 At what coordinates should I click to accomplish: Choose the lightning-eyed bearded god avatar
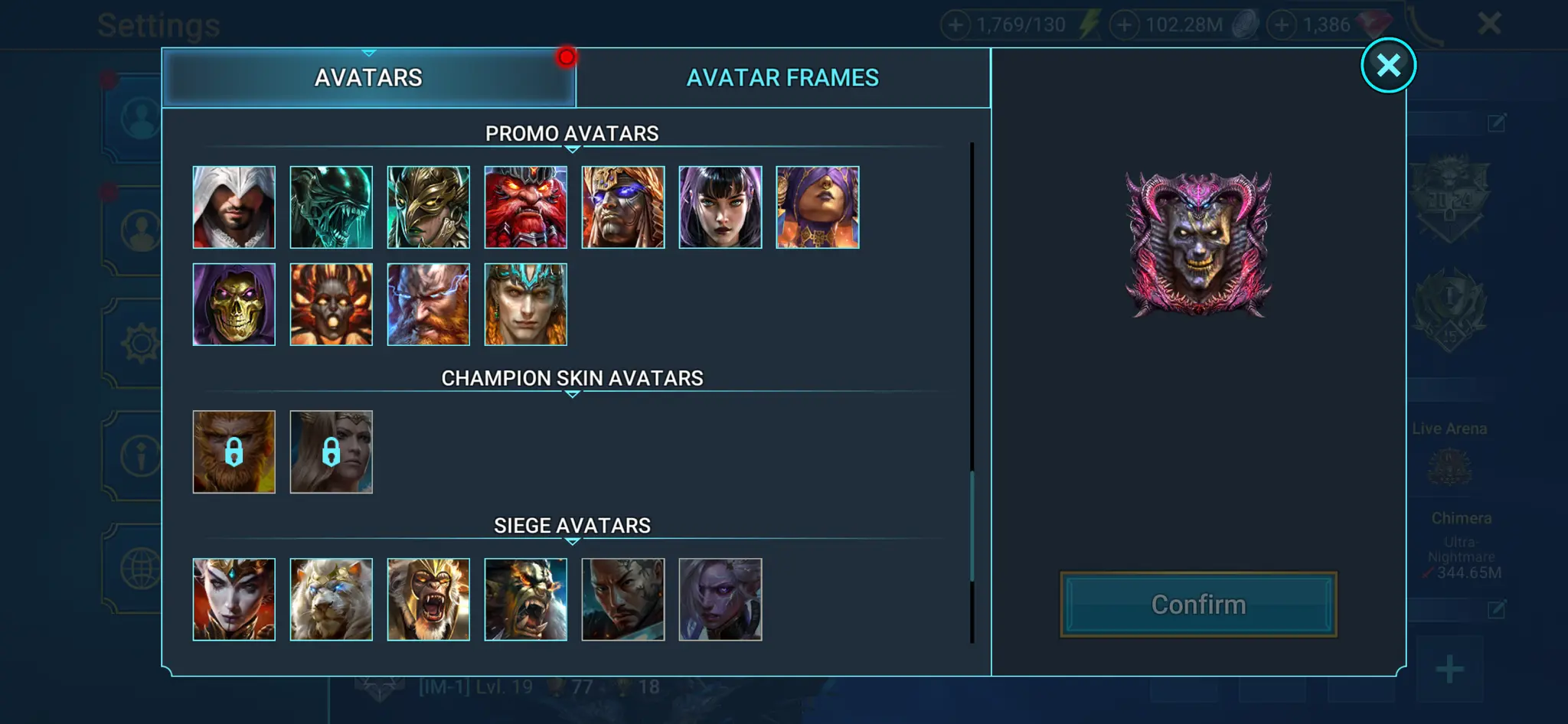tap(428, 305)
